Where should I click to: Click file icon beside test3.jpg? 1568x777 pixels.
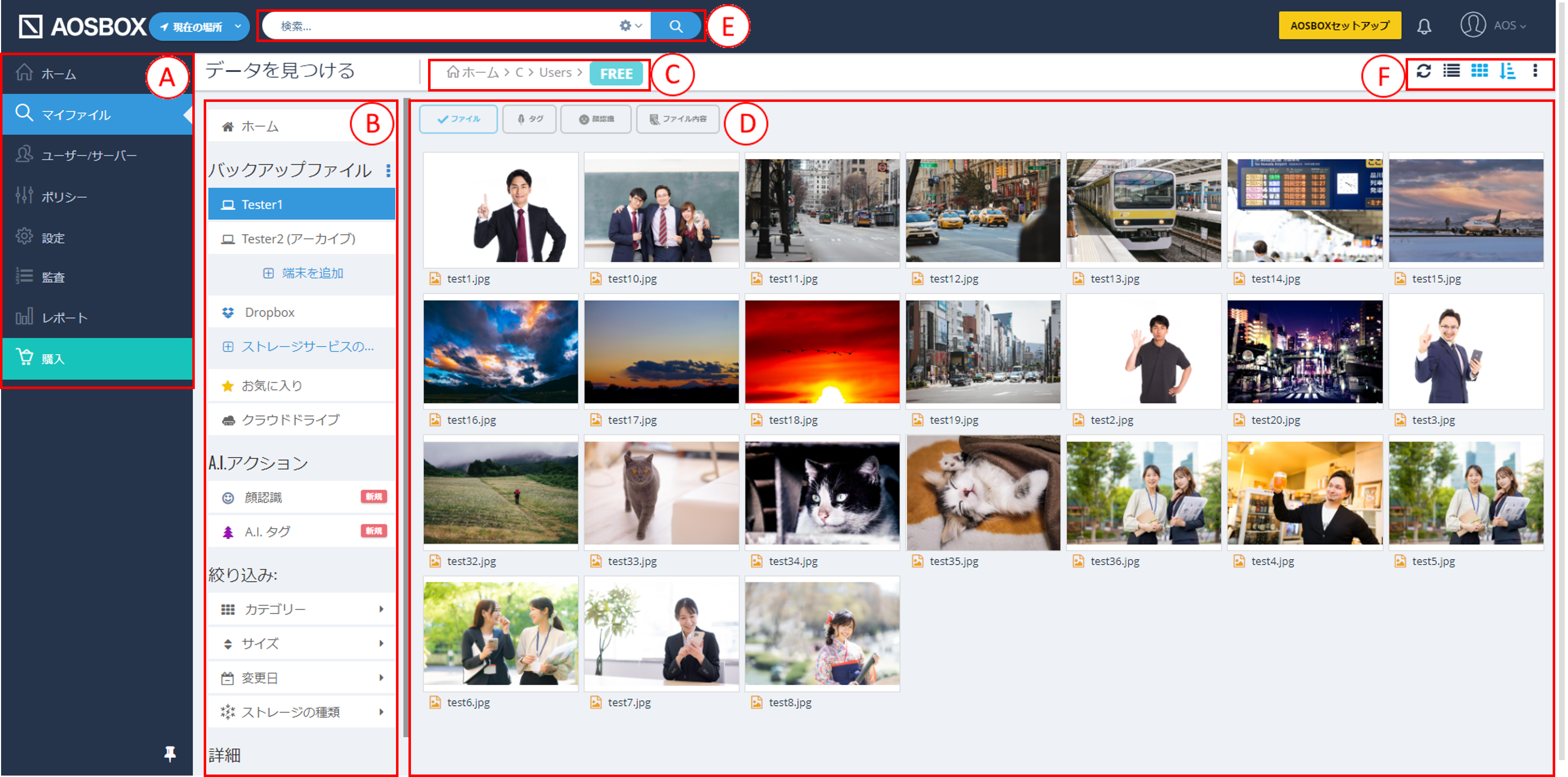(1400, 420)
